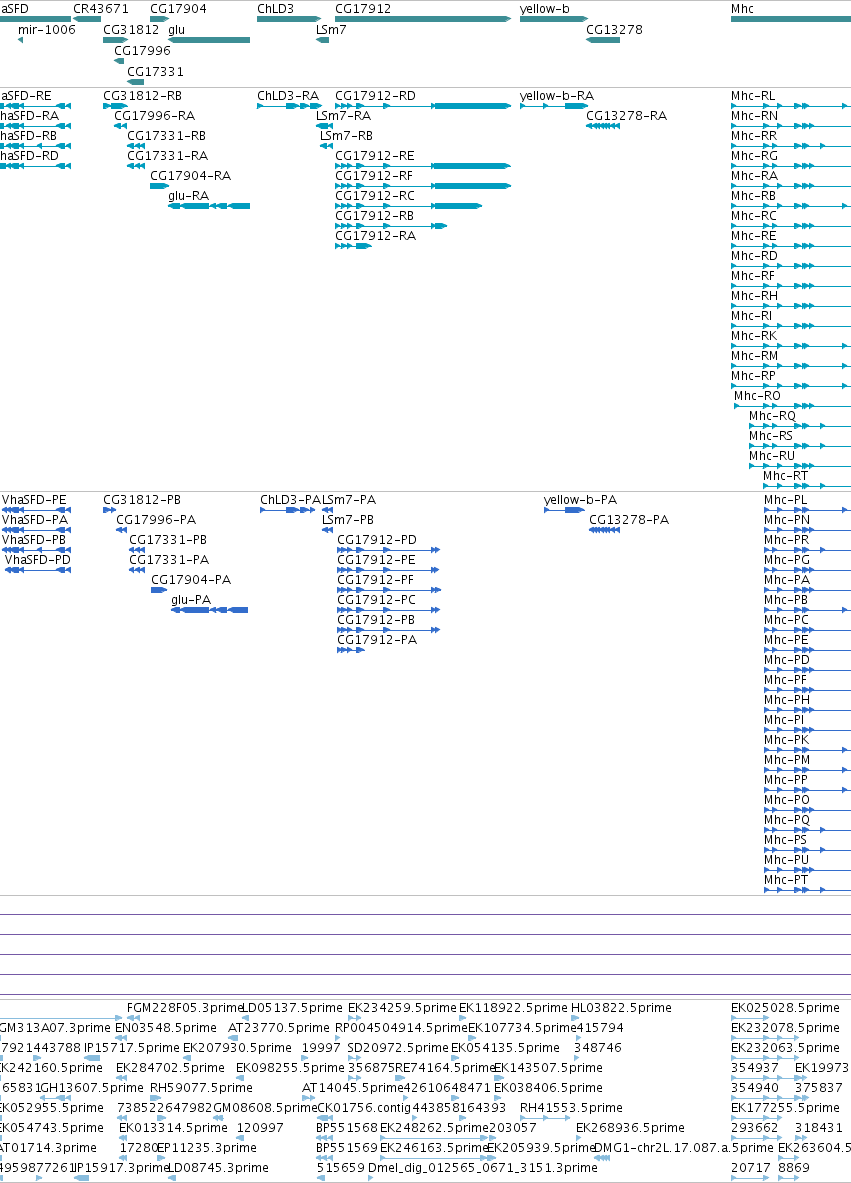Select EST AT23770.5prime label
The height and width of the screenshot is (1183, 851).
(279, 1028)
